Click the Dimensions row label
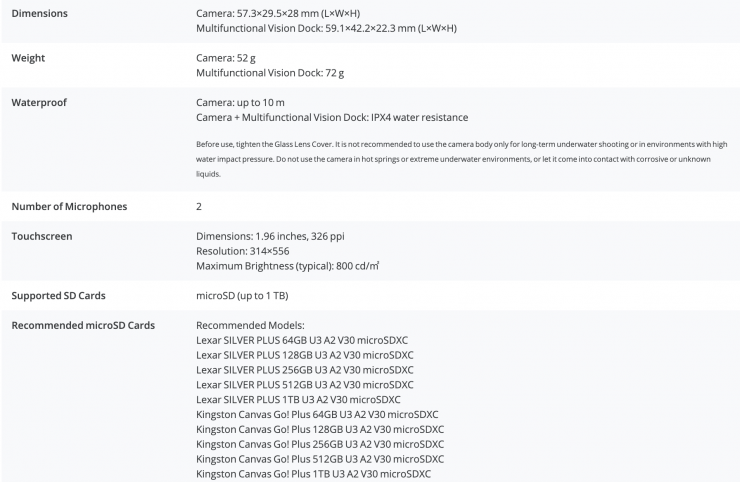The height and width of the screenshot is (482, 740). pyautogui.click(x=39, y=13)
